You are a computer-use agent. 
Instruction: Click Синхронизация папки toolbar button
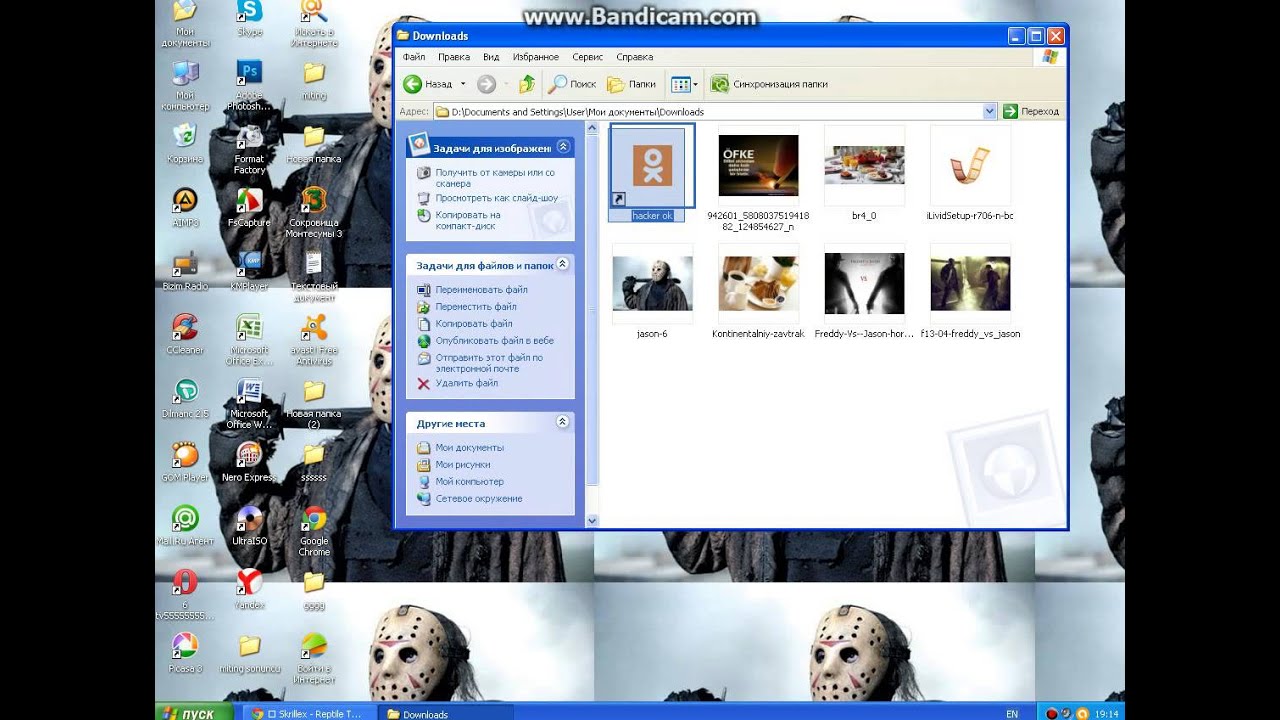[769, 84]
